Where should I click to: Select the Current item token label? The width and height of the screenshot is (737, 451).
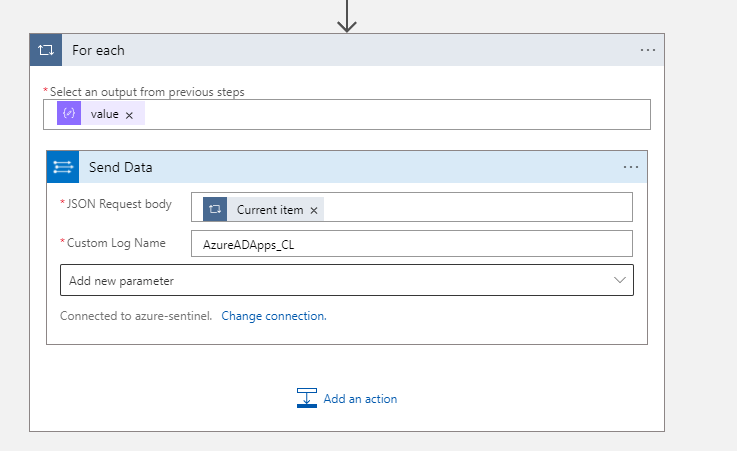(269, 211)
